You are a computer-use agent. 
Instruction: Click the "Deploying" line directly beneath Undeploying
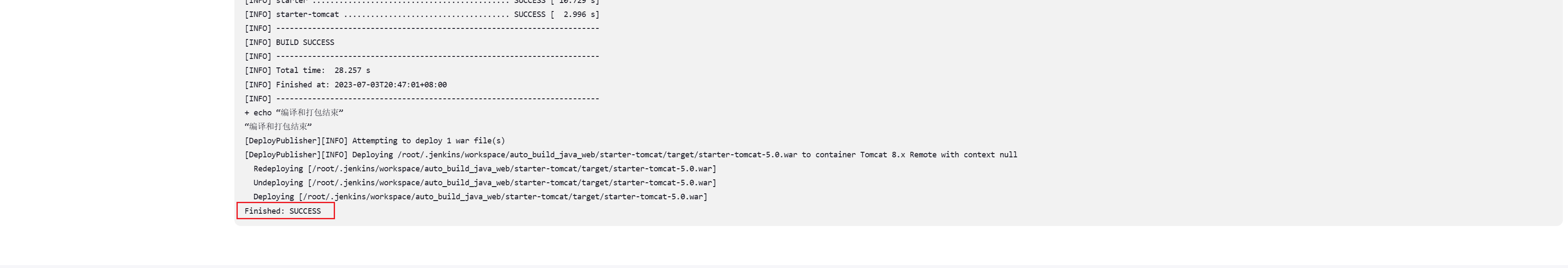click(480, 197)
